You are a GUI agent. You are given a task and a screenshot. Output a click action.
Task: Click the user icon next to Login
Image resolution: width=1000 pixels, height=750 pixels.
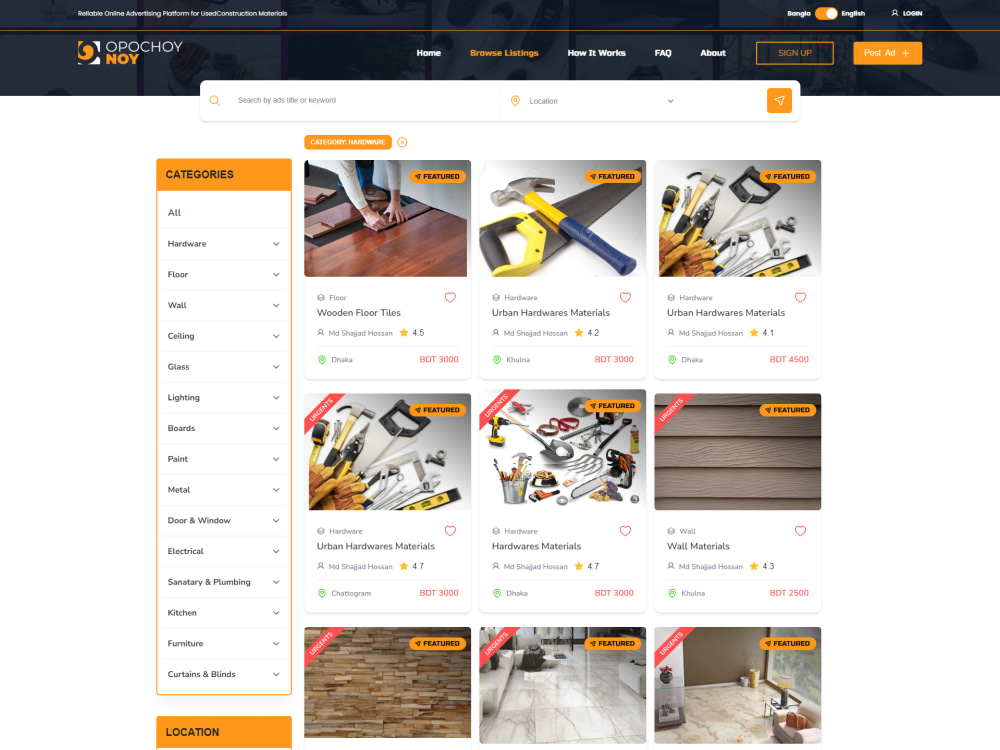coord(895,13)
